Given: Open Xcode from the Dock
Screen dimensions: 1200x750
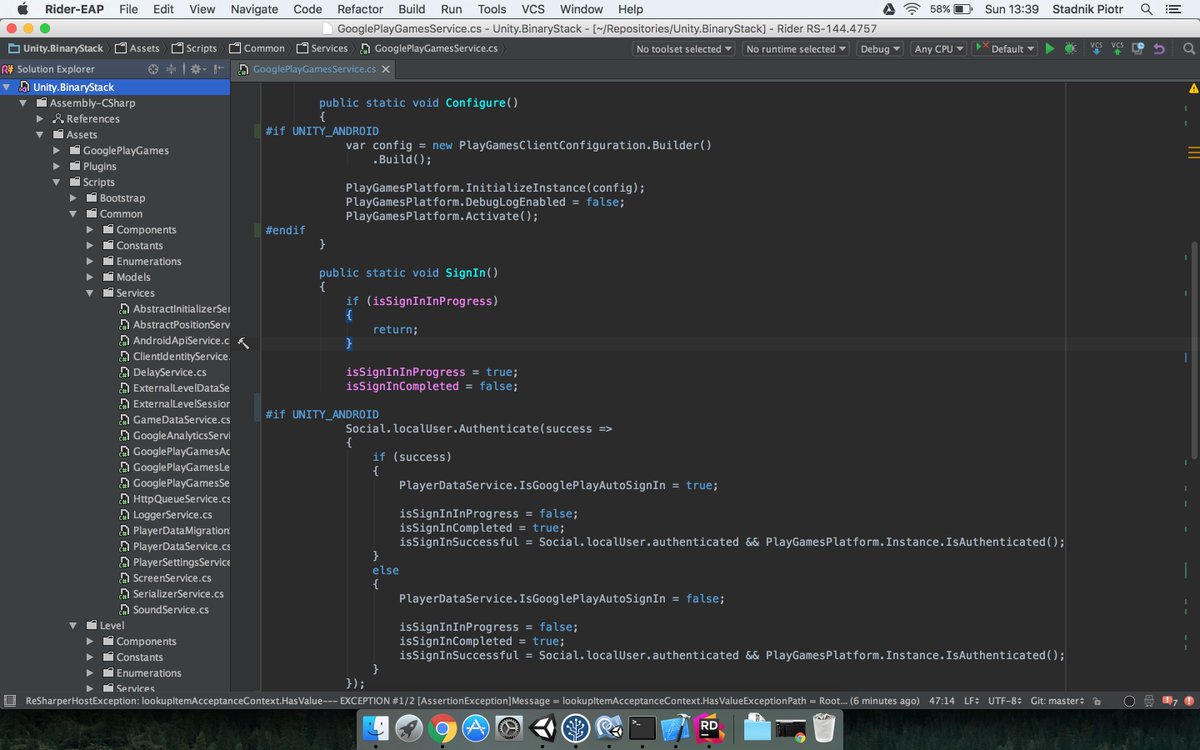Looking at the screenshot, I should [677, 728].
